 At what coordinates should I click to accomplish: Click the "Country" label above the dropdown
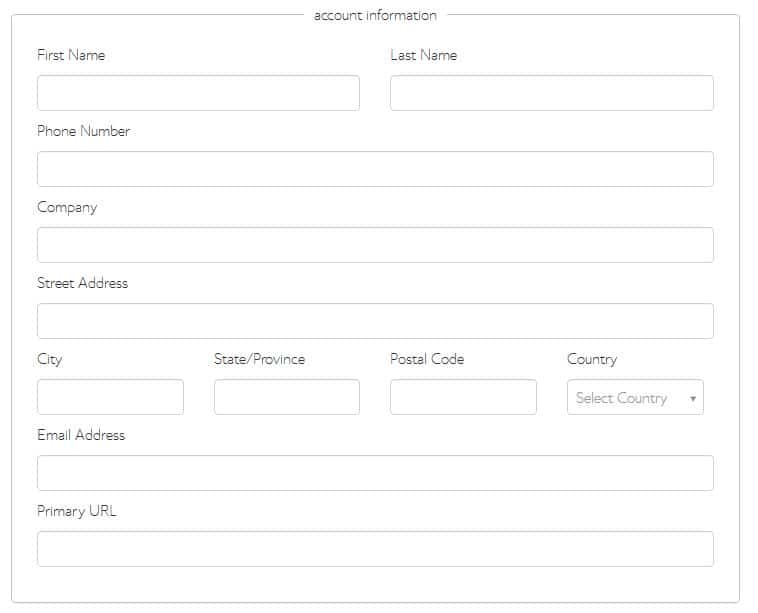click(x=592, y=359)
